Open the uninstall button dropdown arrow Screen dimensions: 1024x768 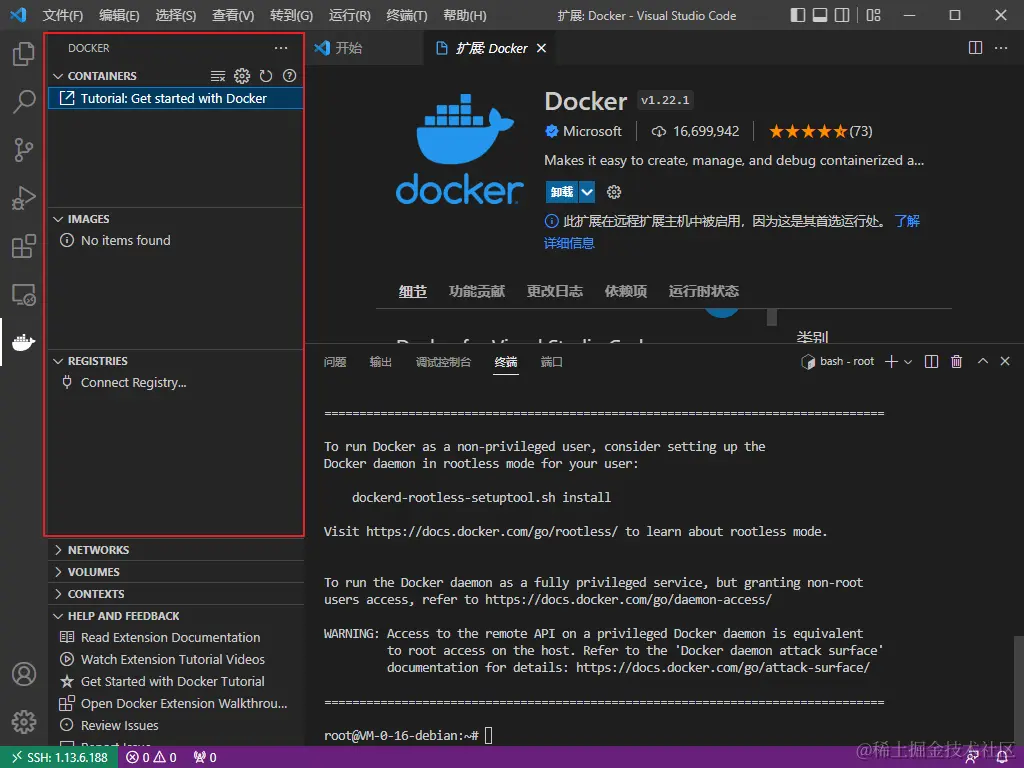tap(587, 192)
